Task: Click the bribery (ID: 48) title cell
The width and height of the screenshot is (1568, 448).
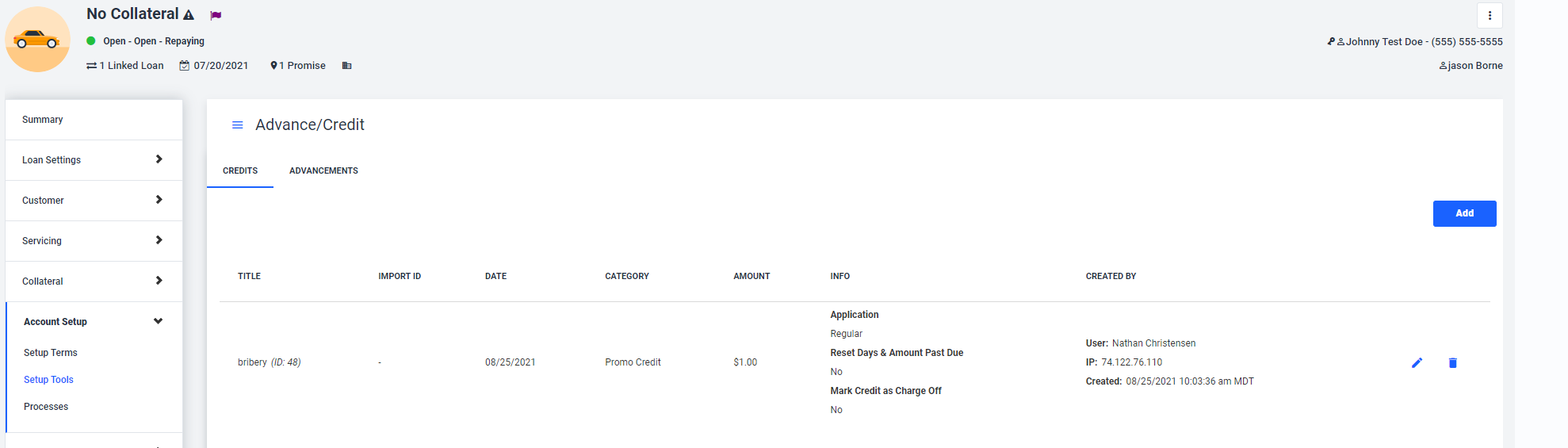Action: [x=269, y=362]
